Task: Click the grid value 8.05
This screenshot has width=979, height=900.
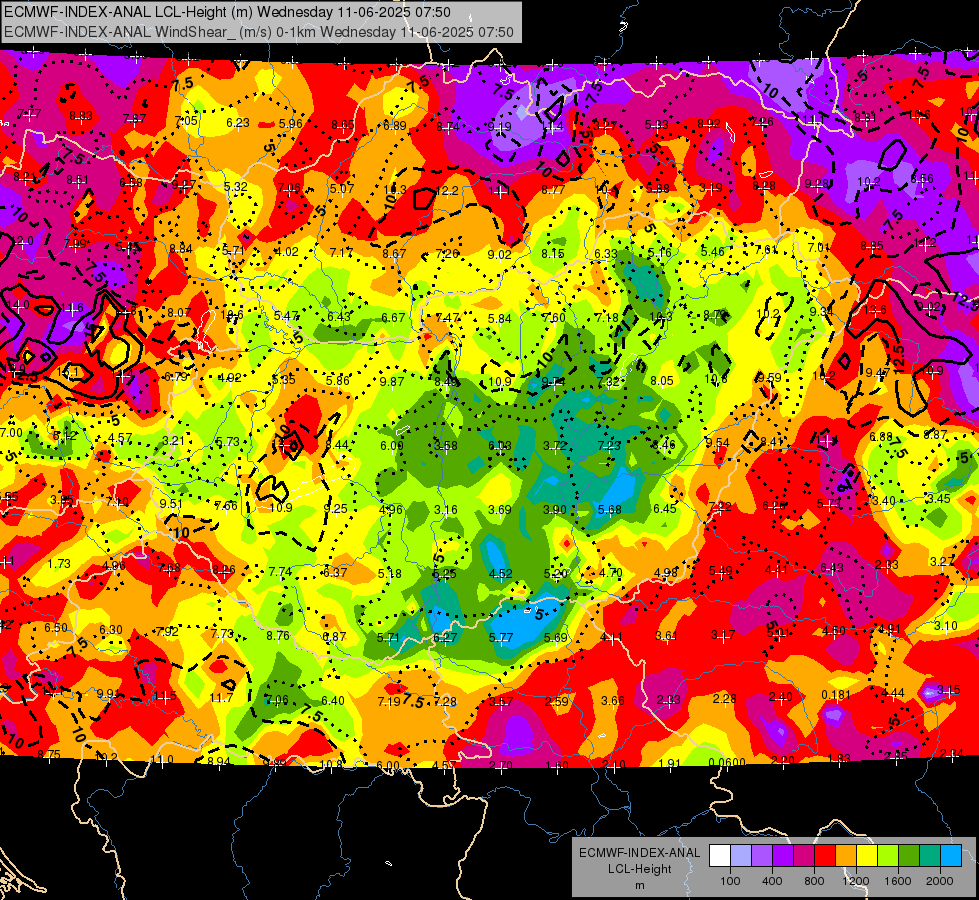Action: point(662,380)
